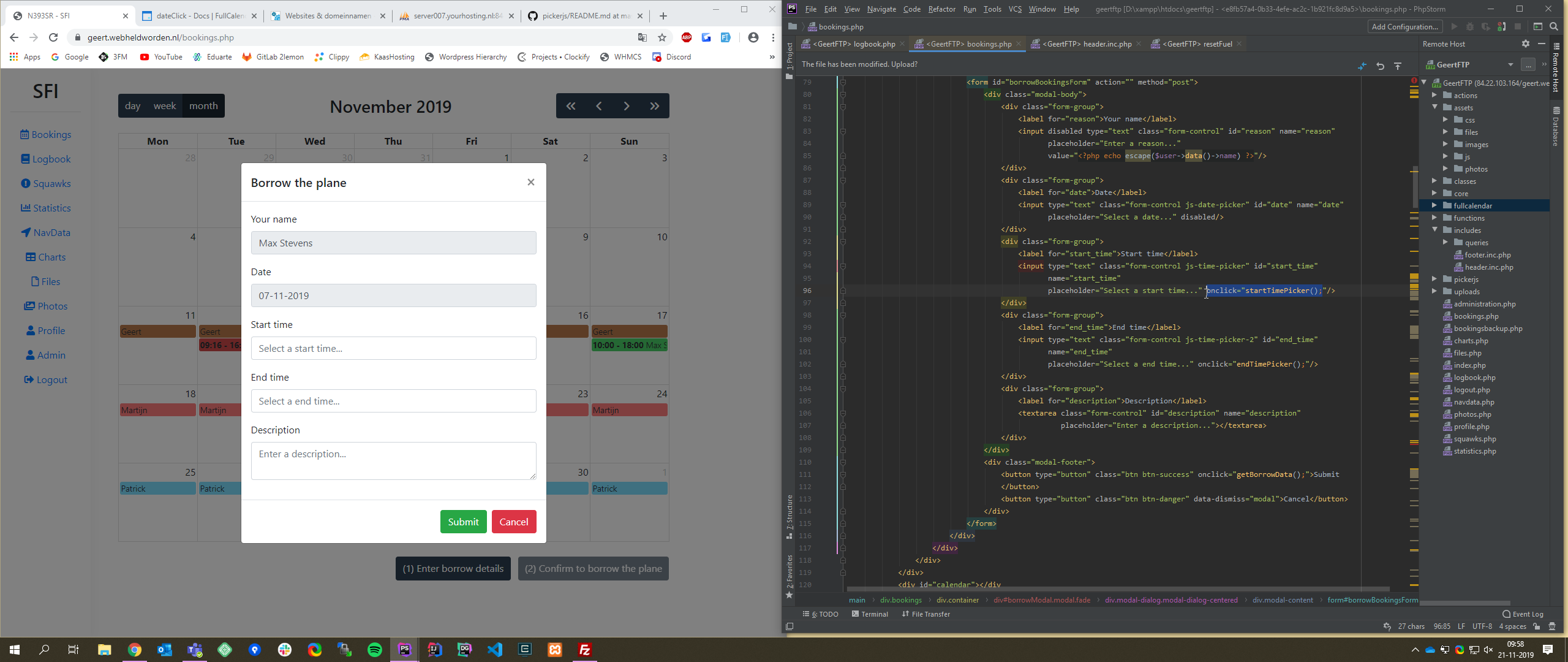Open FileZilla from Windows taskbar
This screenshot has height=662, width=1568.
[x=584, y=650]
